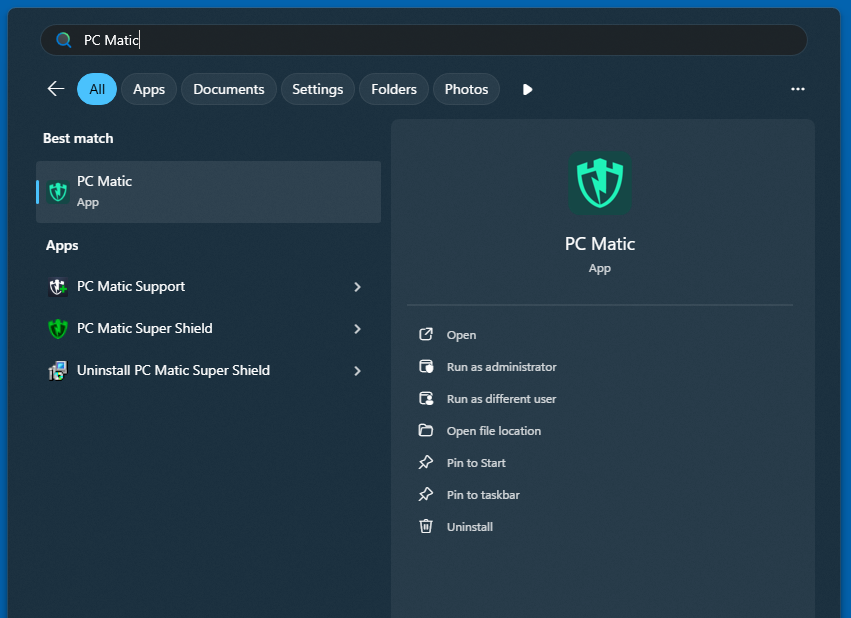Click the PC Matic shield icon in best match
This screenshot has height=618, width=851.
click(x=58, y=192)
